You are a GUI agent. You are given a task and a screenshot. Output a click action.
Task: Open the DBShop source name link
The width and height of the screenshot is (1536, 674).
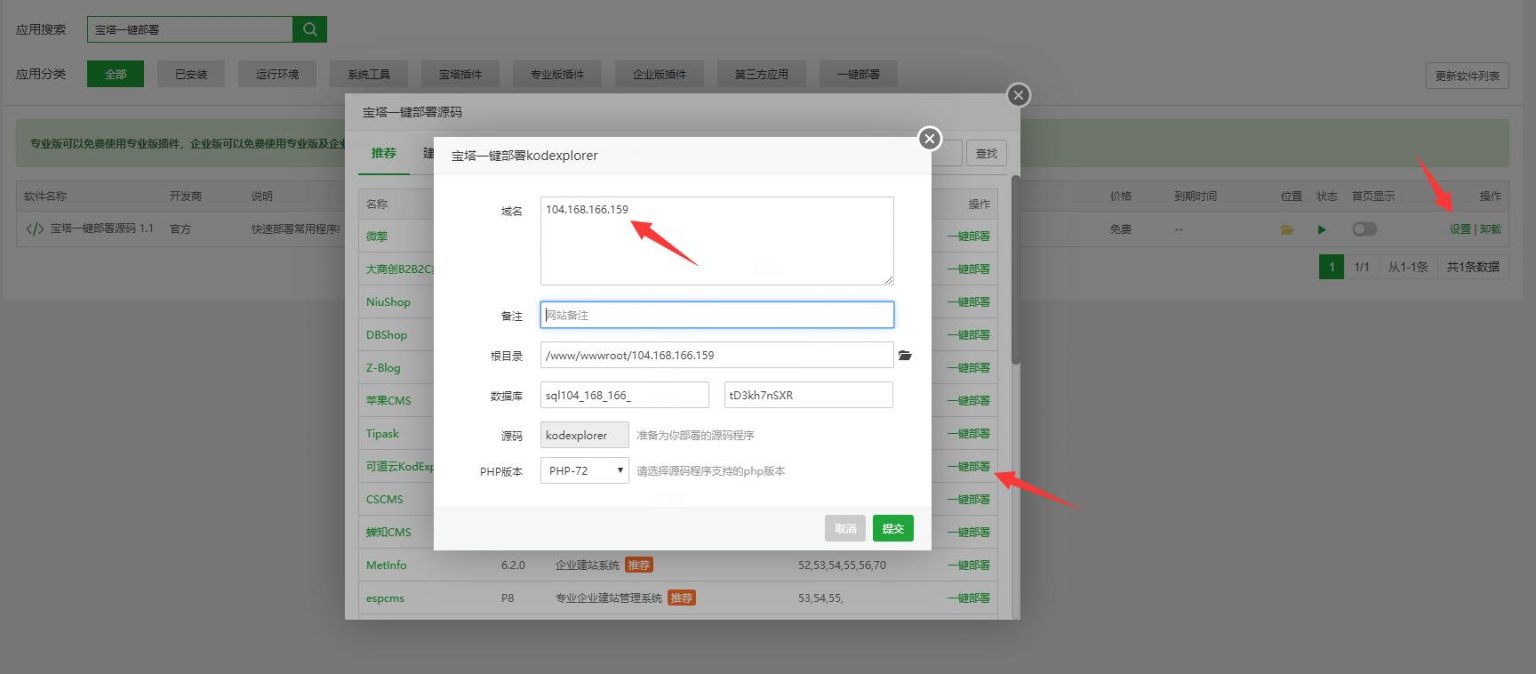coord(386,335)
